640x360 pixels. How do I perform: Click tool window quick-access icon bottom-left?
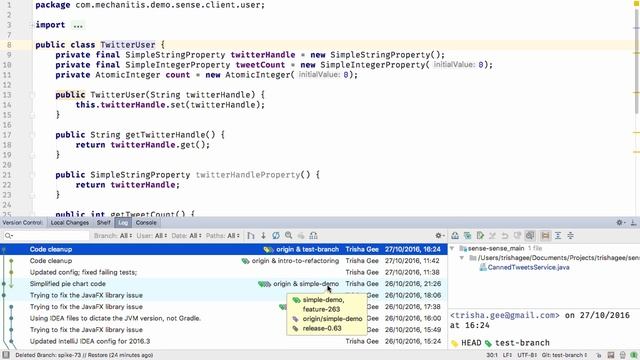pos(6,355)
